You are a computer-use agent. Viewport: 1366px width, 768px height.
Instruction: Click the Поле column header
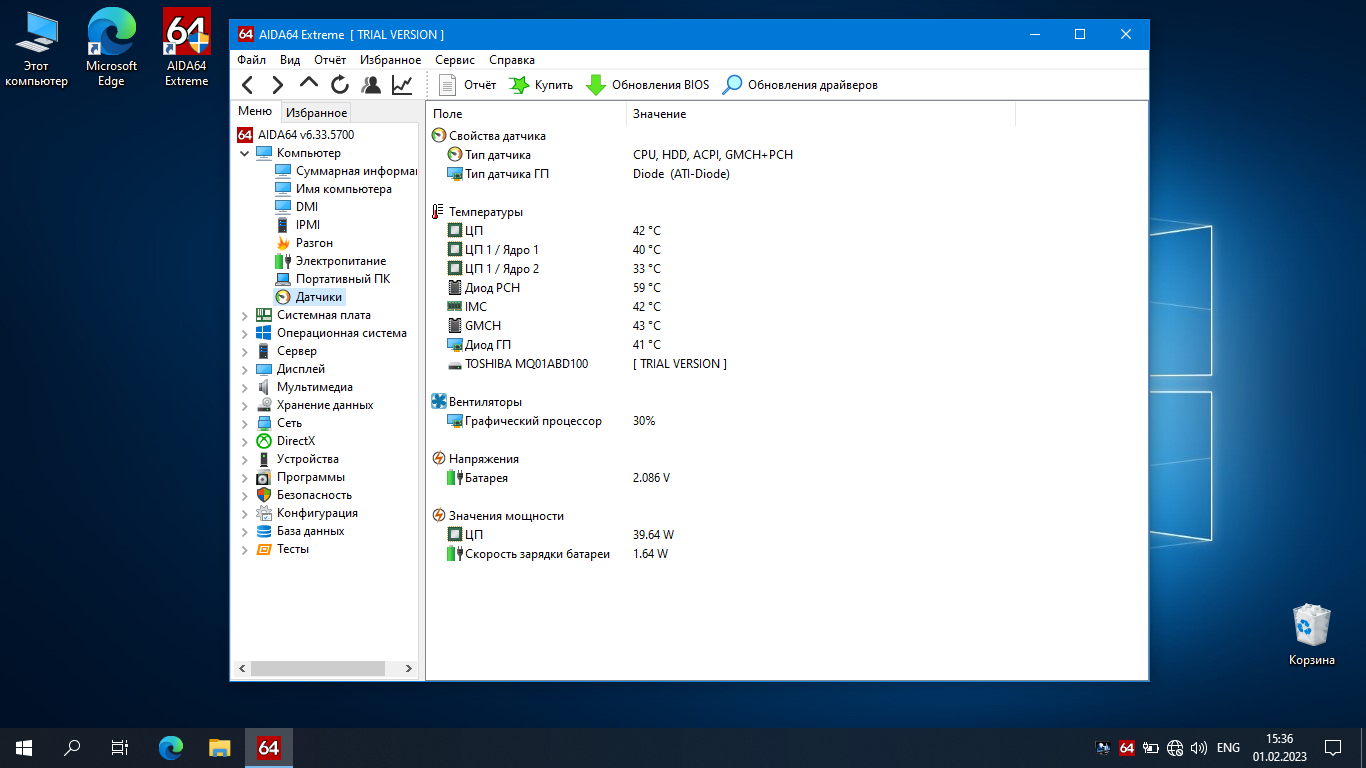click(x=526, y=114)
